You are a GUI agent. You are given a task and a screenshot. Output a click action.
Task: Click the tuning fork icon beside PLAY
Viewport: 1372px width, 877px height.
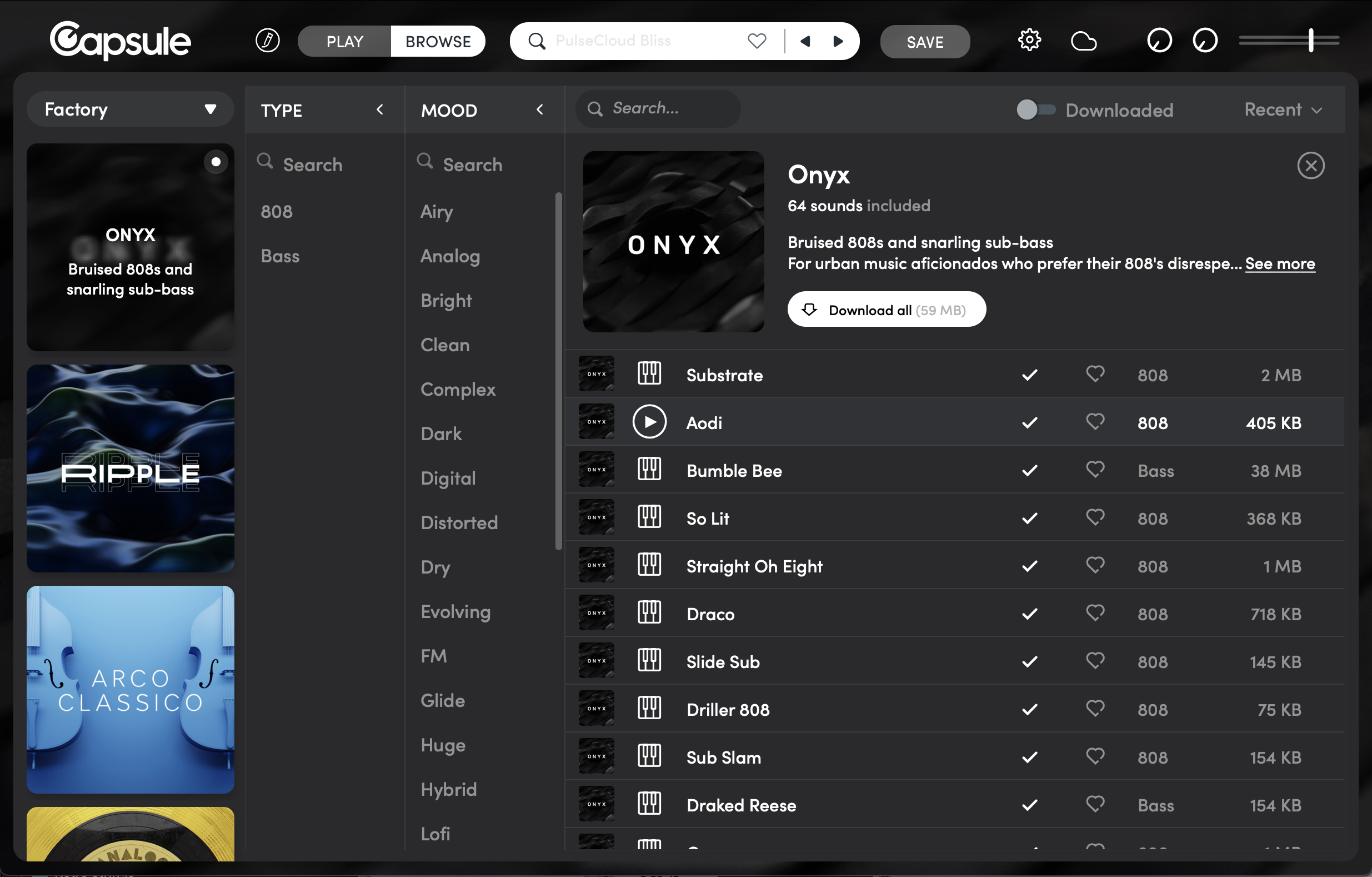267,41
